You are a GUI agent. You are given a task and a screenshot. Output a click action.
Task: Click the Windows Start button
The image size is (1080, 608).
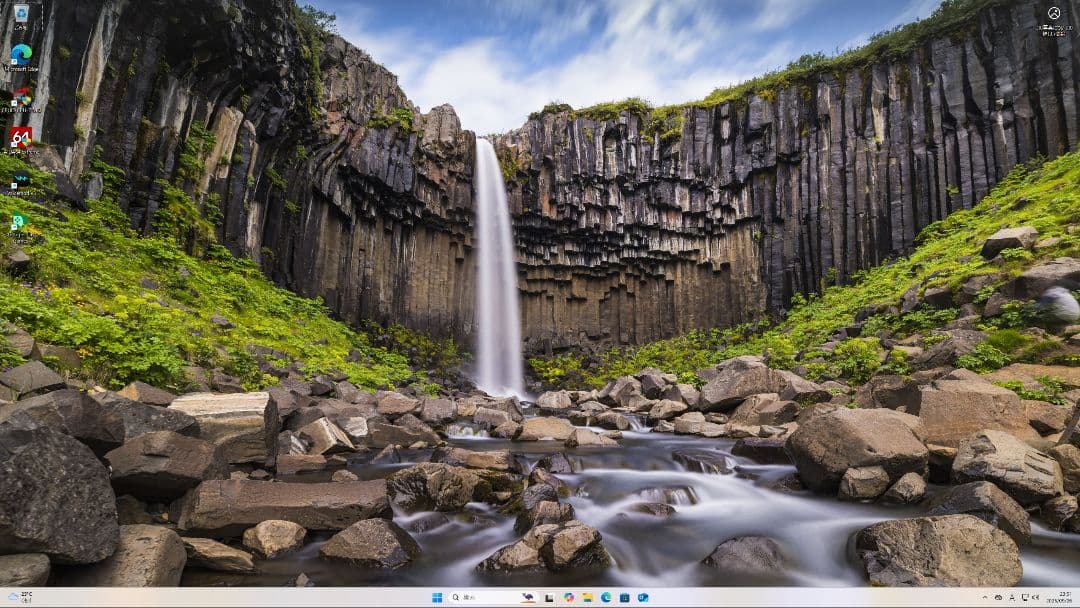click(437, 597)
